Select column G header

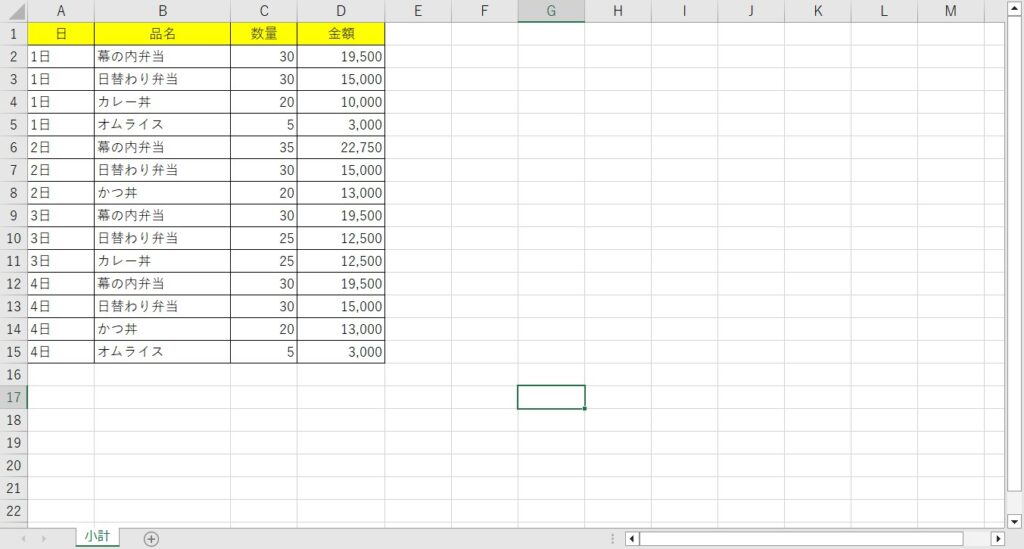[x=551, y=11]
